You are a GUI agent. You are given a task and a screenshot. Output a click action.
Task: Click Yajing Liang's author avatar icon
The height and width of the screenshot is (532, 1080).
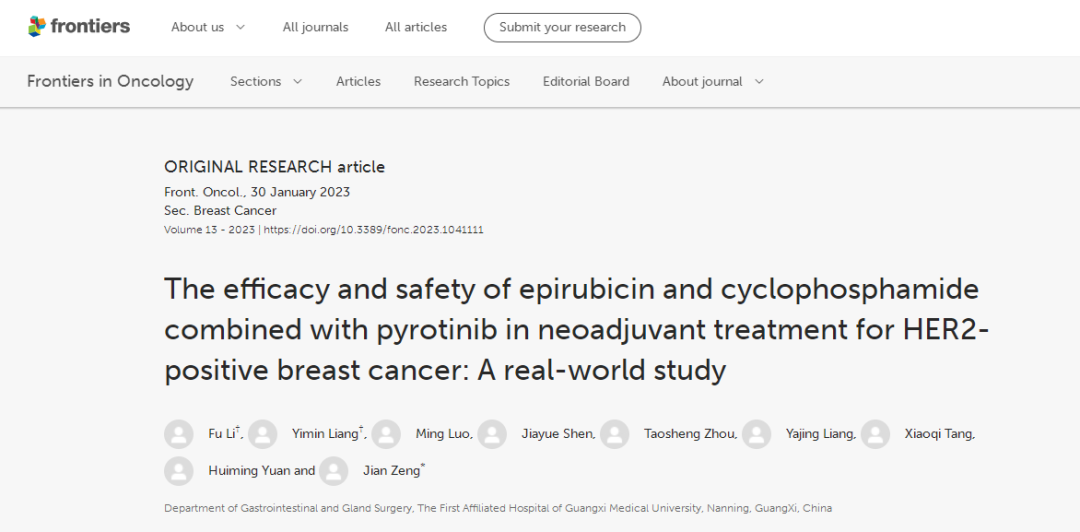click(x=757, y=434)
